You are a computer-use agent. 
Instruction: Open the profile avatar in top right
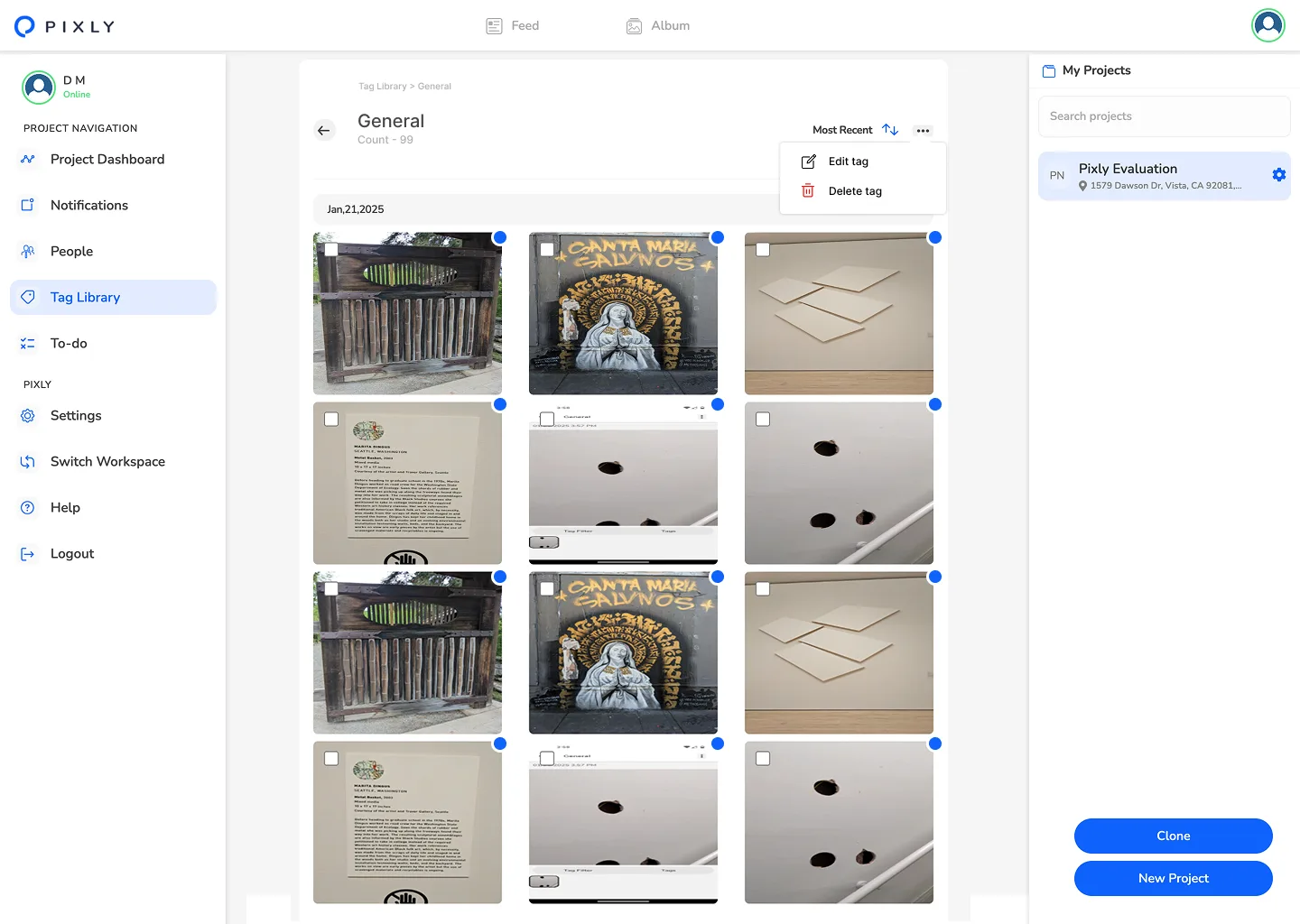pyautogui.click(x=1268, y=25)
